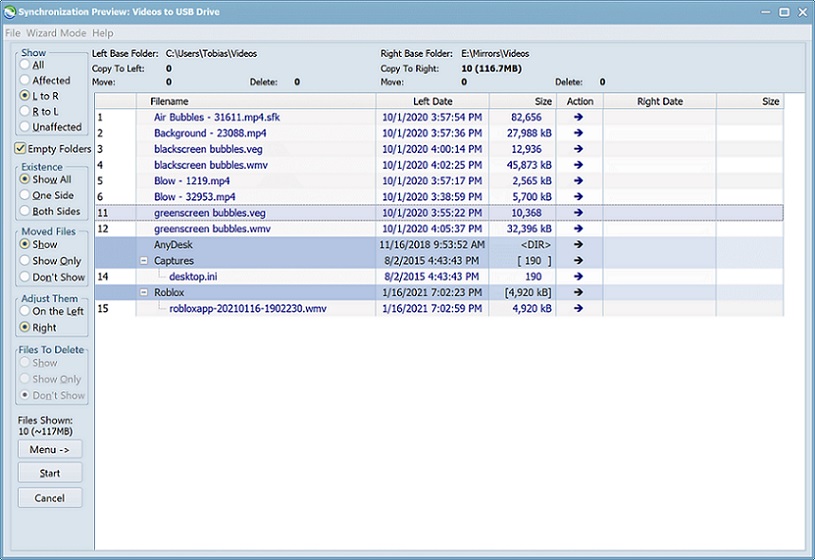Click the action arrow for greenscreen bubbles.wmv

[578, 229]
